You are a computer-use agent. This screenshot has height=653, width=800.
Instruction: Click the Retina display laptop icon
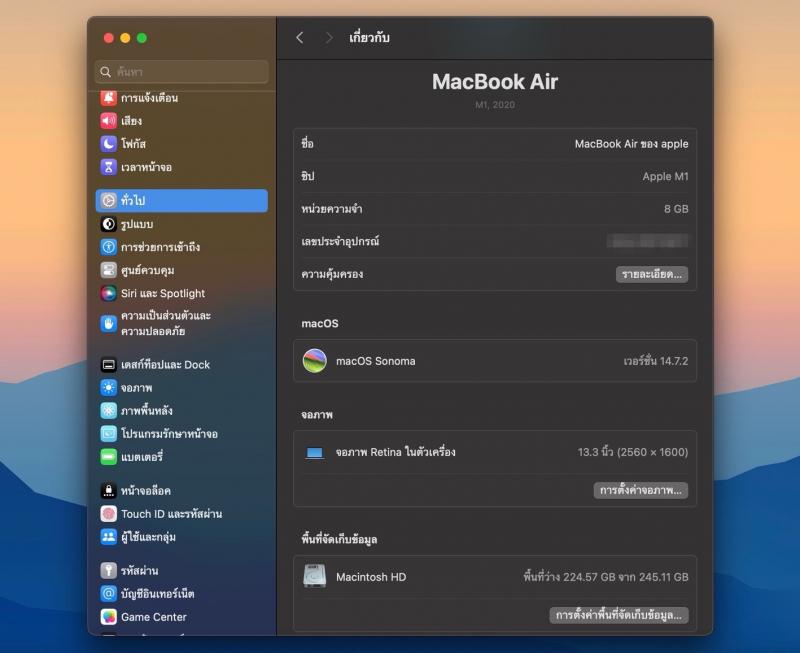tap(315, 453)
